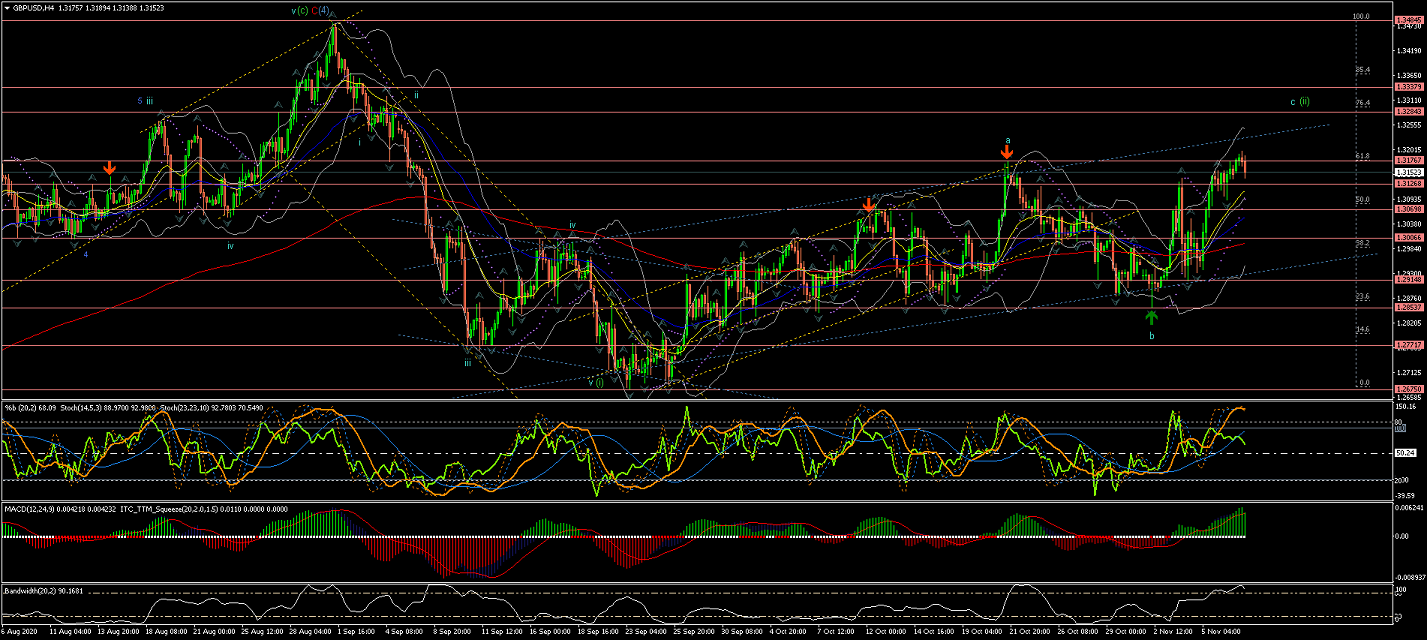This screenshot has height=640, width=1427.
Task: Click the 61.8 Fibonacci level label
Action: [1361, 156]
